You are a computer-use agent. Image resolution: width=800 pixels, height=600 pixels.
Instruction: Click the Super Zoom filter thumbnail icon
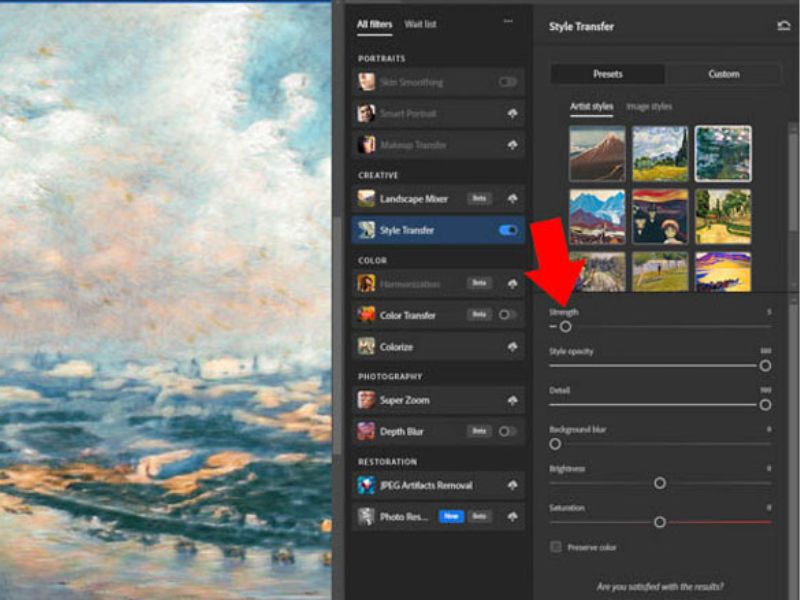[366, 400]
